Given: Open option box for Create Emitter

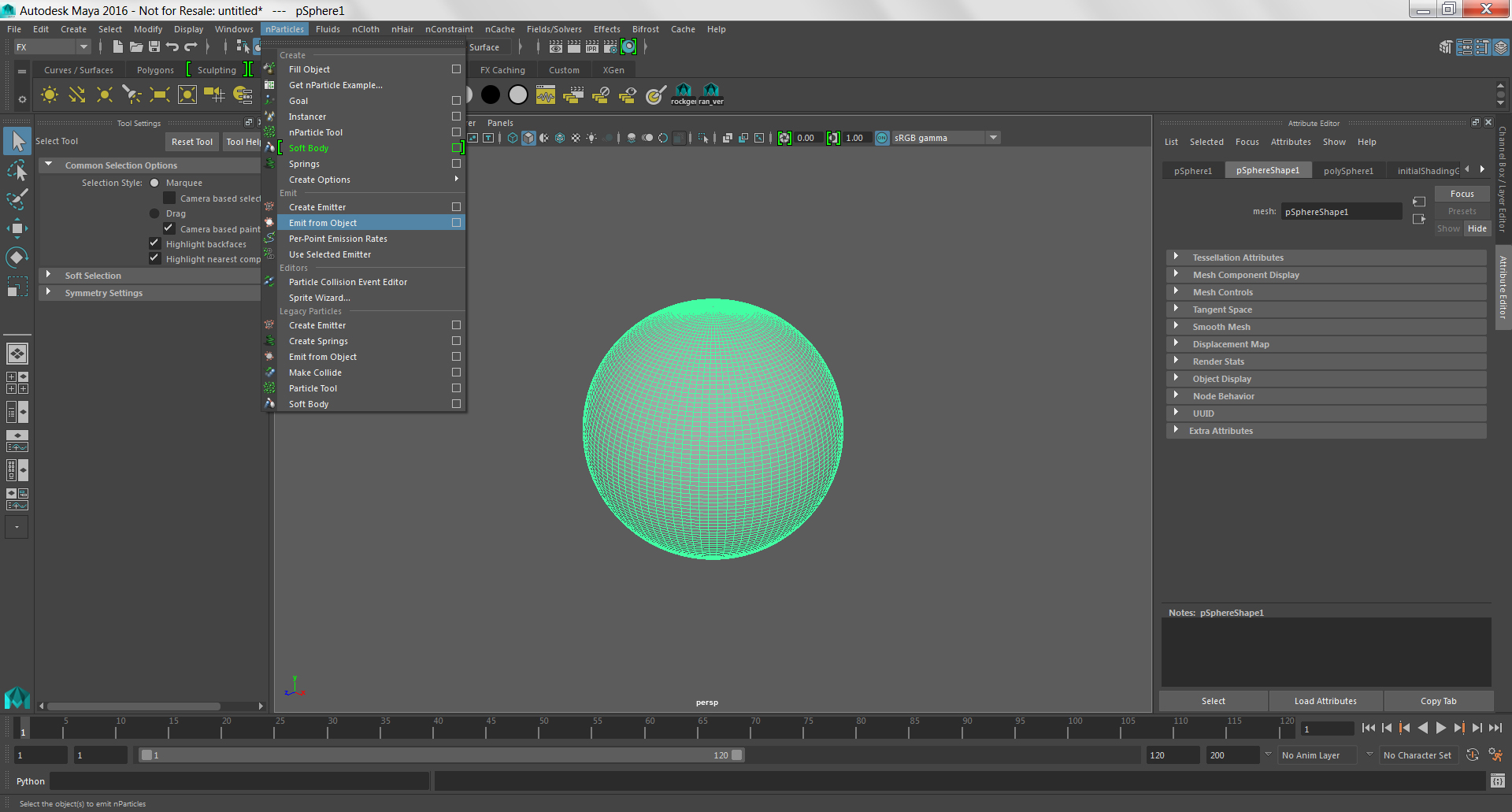Looking at the screenshot, I should click(x=456, y=207).
